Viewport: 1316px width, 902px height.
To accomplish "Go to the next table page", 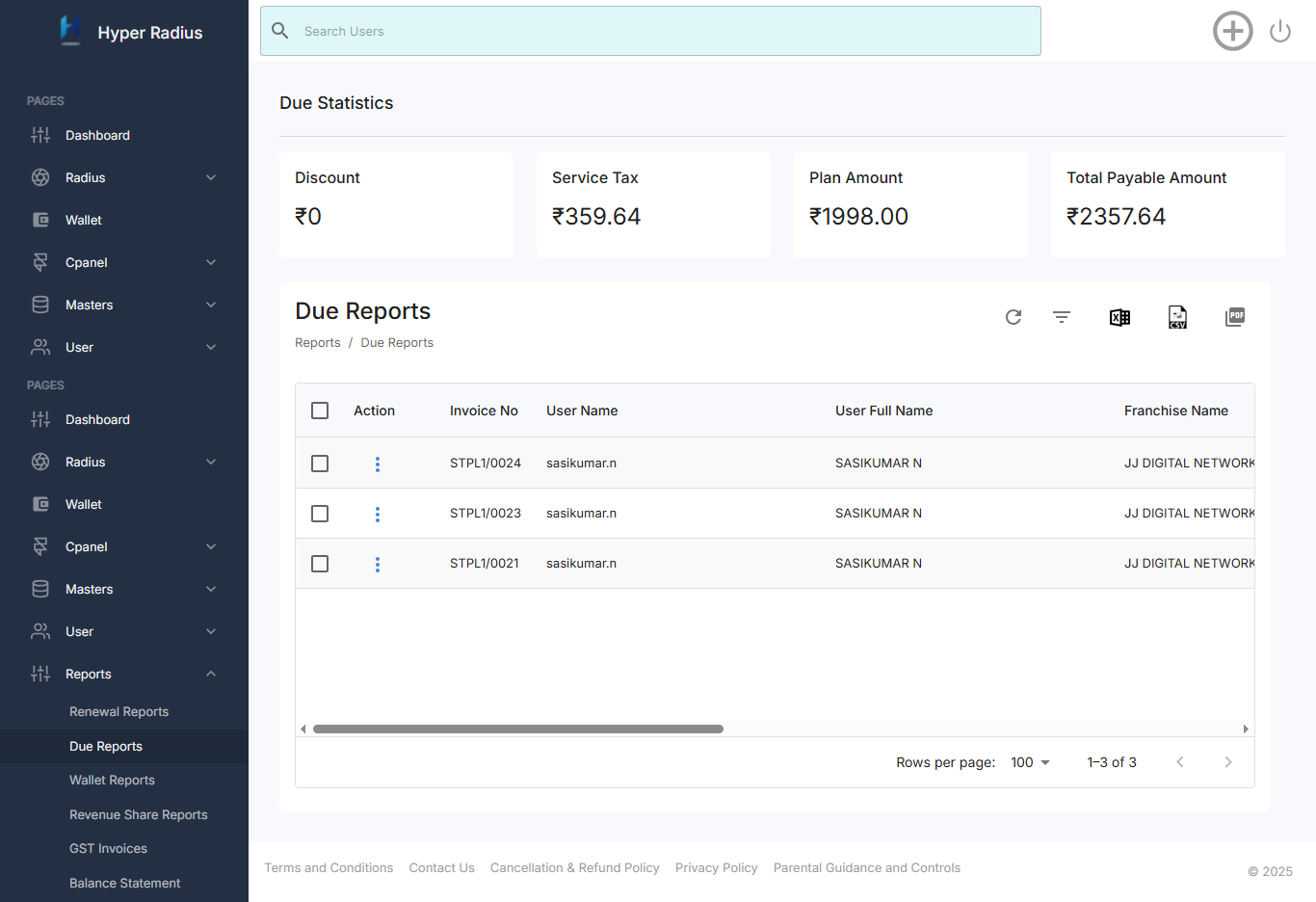I will 1228,762.
